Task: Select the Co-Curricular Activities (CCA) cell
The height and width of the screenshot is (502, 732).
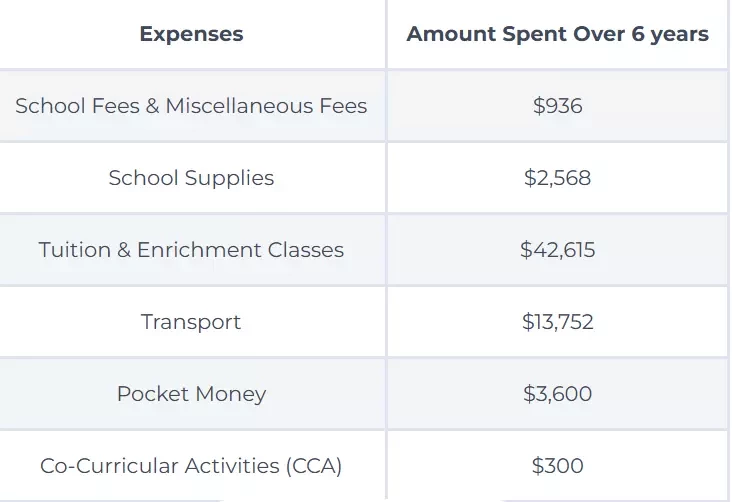Action: [x=191, y=466]
